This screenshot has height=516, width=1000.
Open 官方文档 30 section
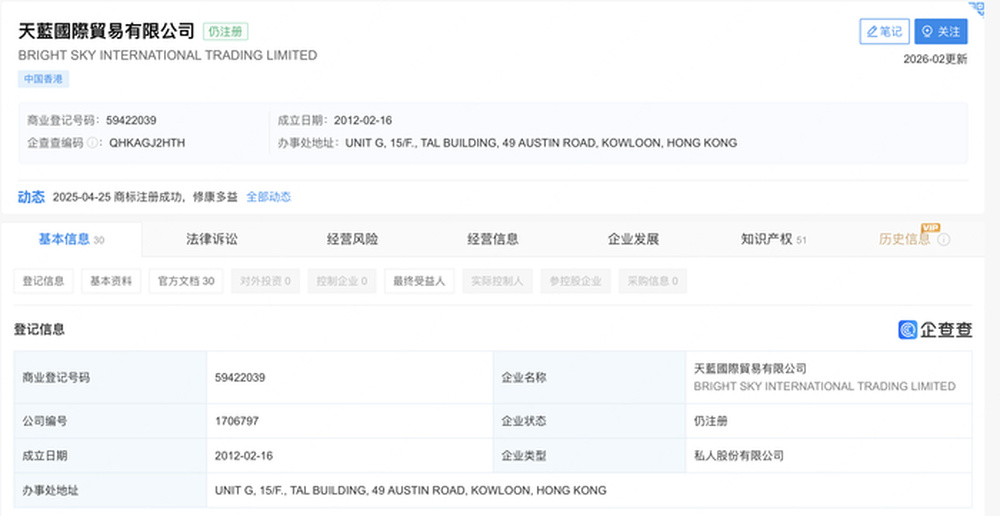coord(186,281)
